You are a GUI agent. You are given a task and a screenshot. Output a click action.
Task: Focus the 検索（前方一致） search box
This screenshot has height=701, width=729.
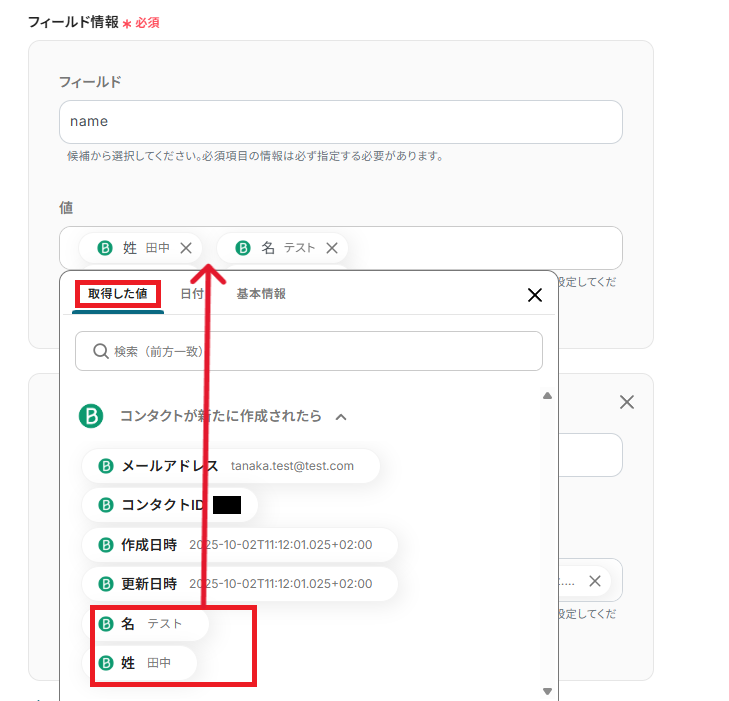(x=309, y=351)
